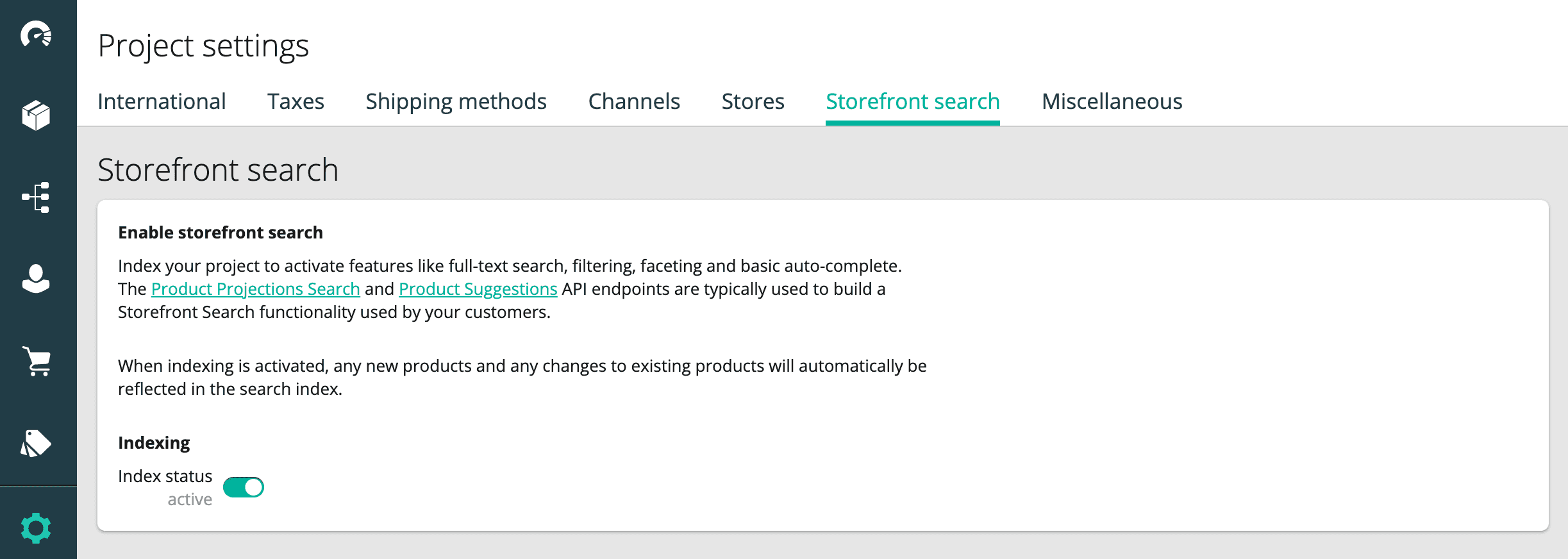Switch to the International tab
The height and width of the screenshot is (559, 1568).
point(162,101)
